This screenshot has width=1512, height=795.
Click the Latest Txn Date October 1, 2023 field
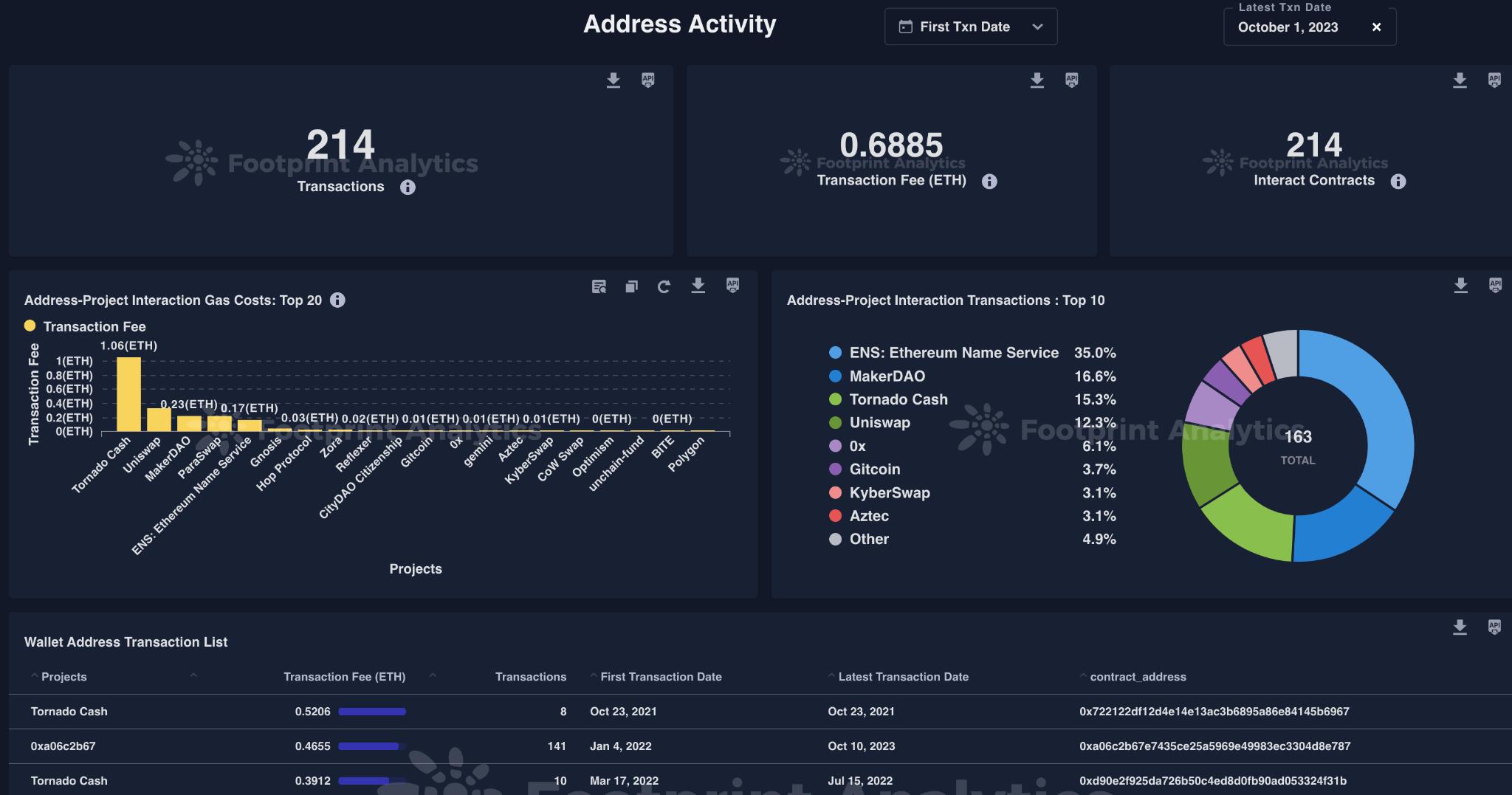[x=1288, y=27]
